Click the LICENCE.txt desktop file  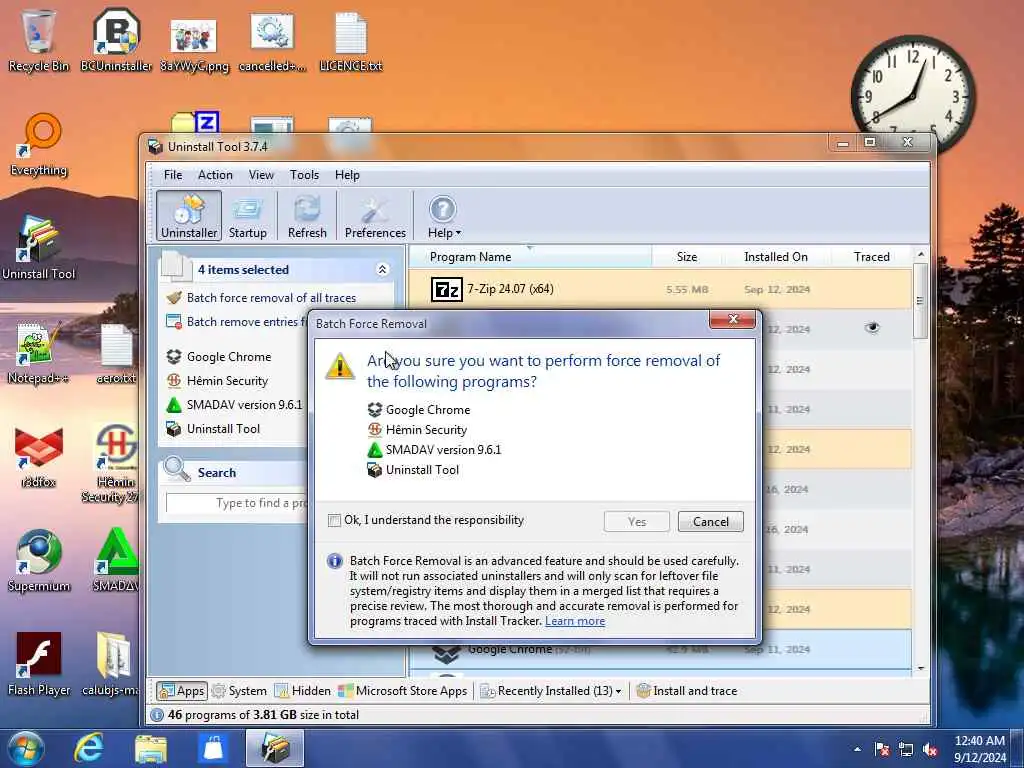pos(351,42)
